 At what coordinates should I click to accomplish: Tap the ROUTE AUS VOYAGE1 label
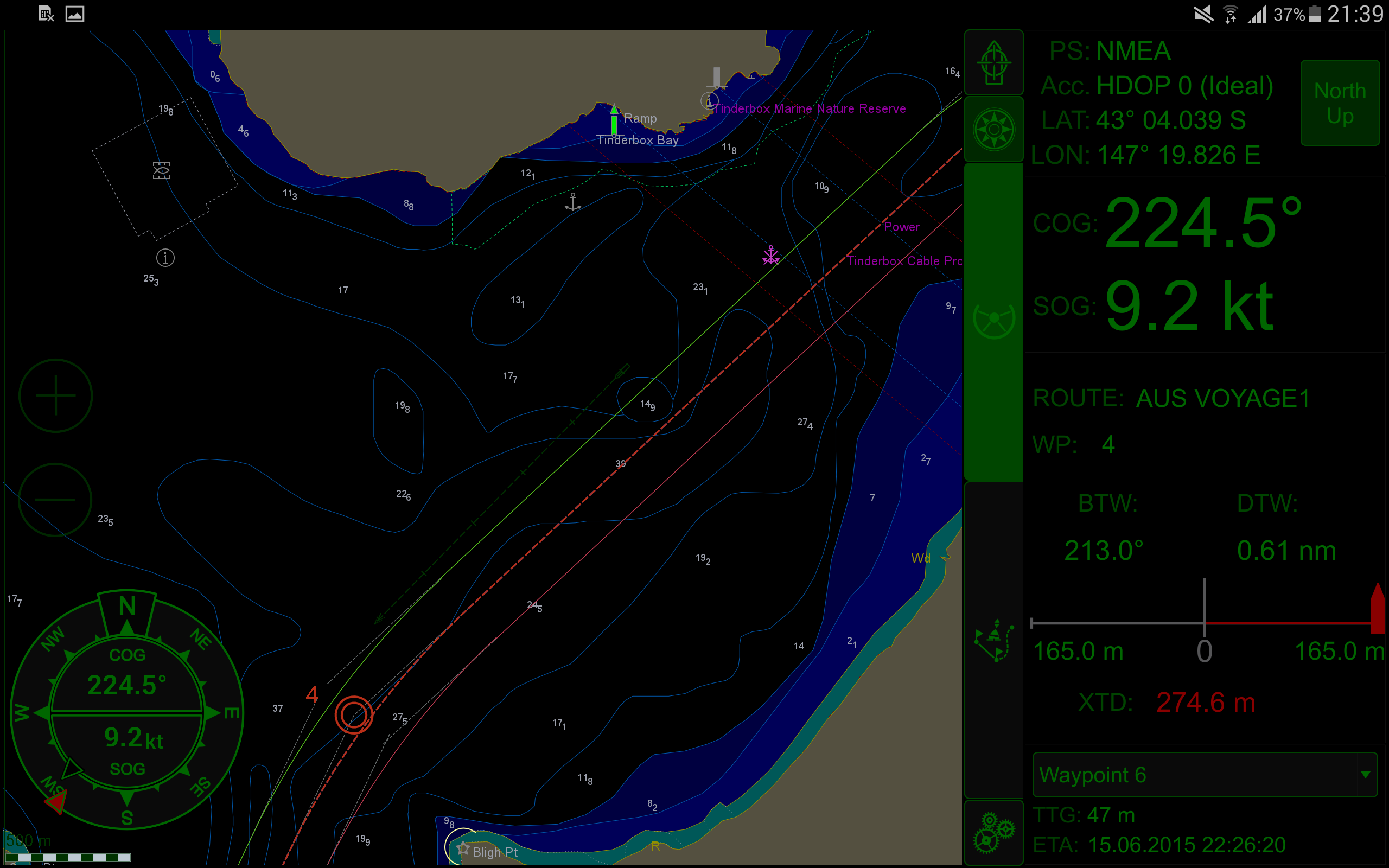pyautogui.click(x=1171, y=398)
